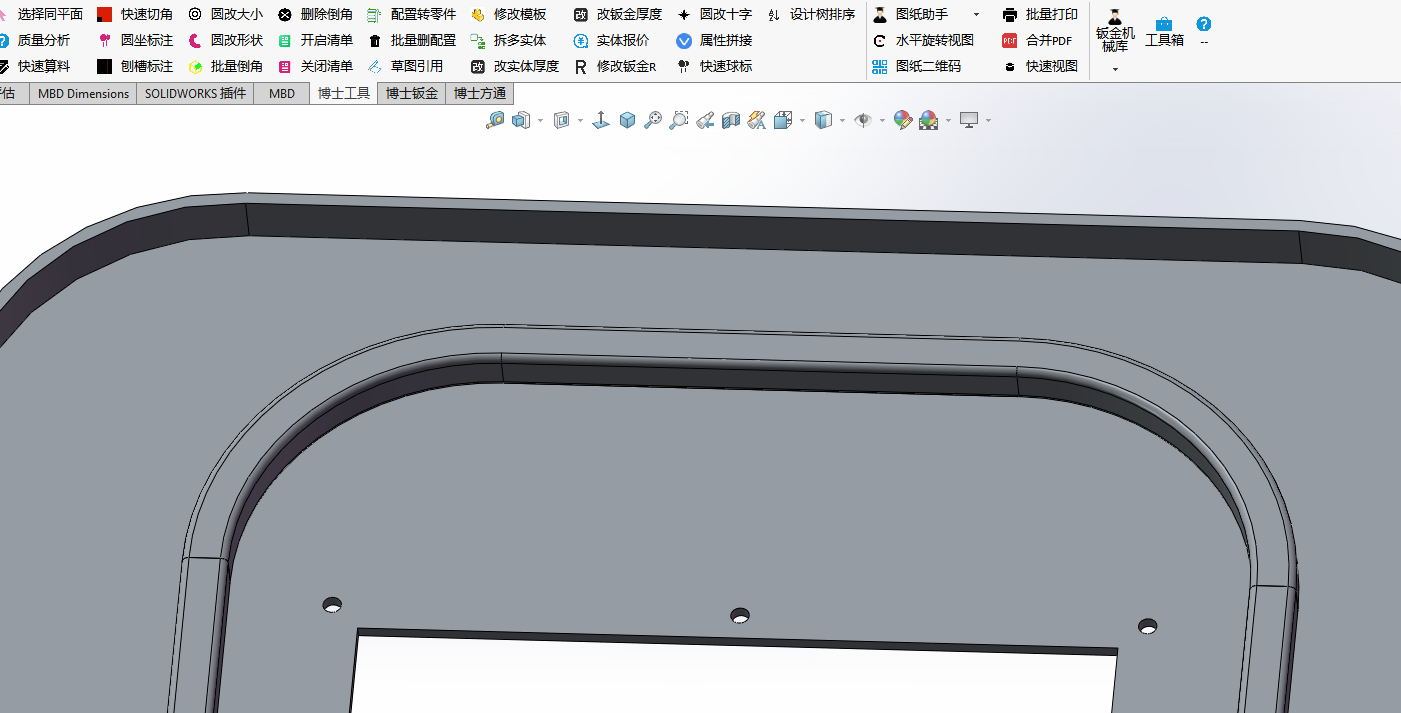Click the 批量打印 batch print icon

coord(1010,14)
